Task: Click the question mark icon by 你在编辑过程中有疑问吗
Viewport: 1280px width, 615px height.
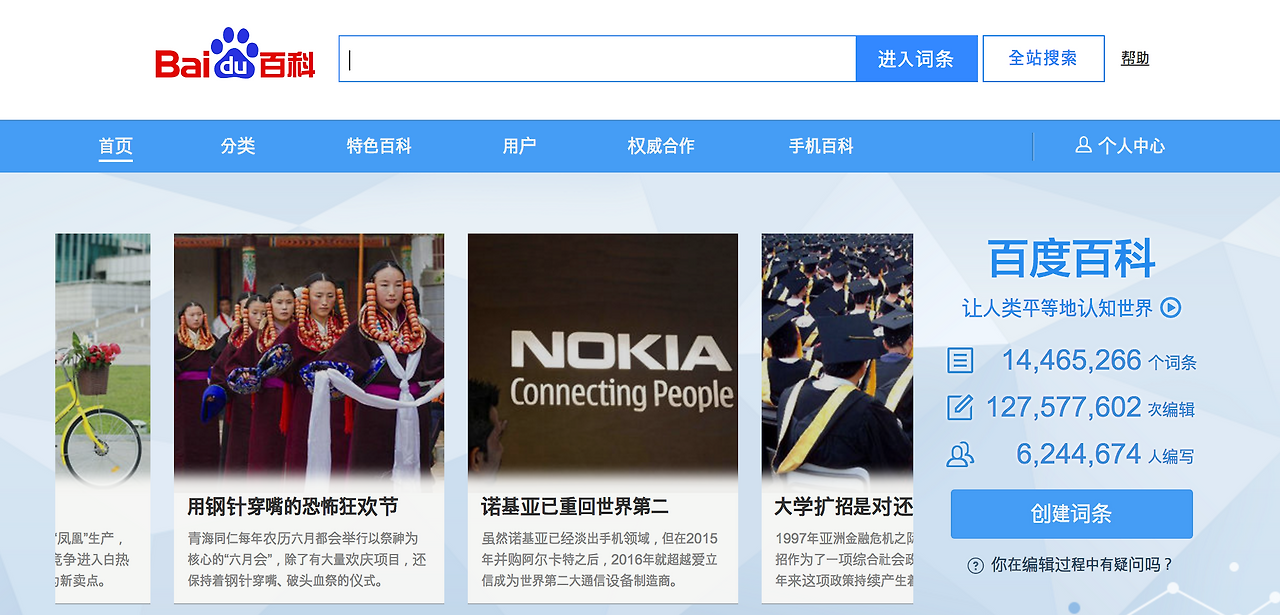Action: pyautogui.click(x=976, y=565)
